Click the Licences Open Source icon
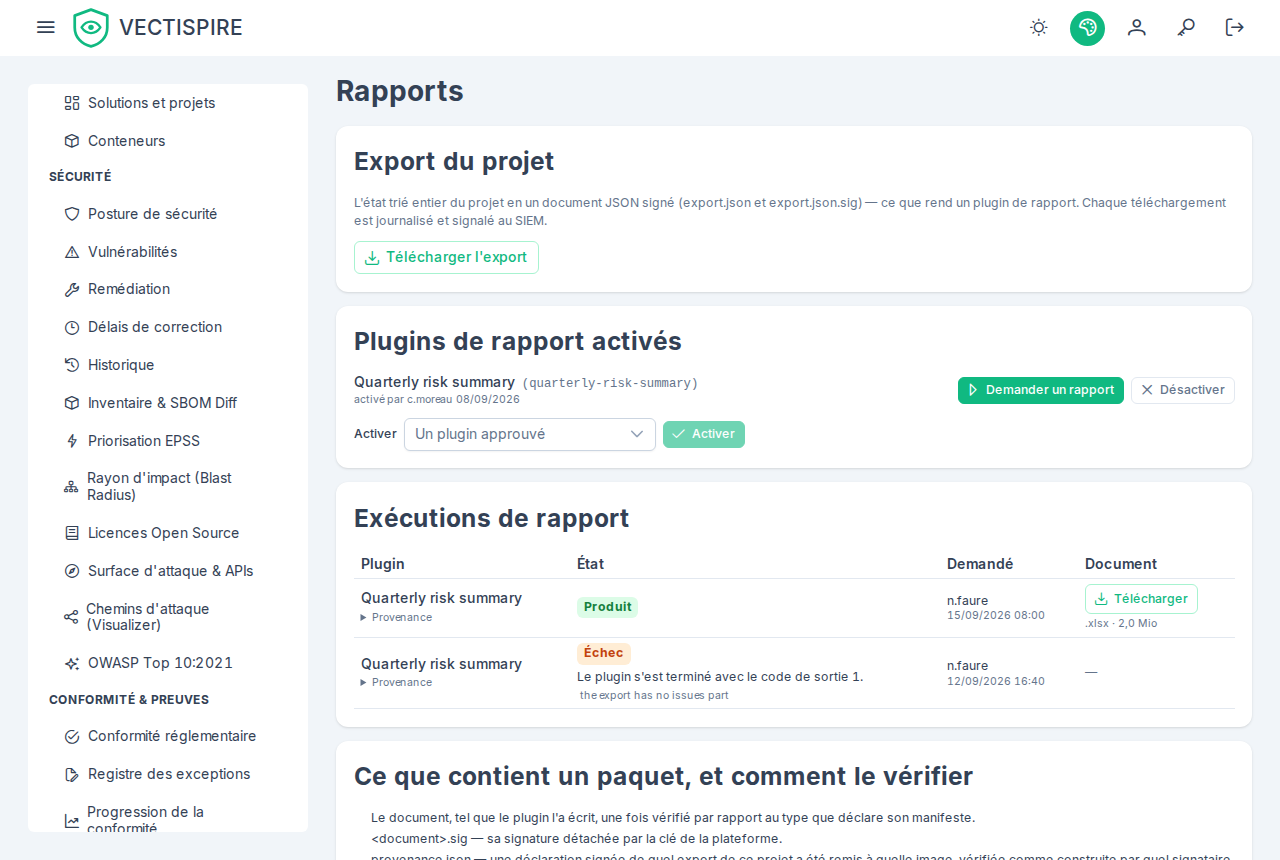The height and width of the screenshot is (860, 1280). click(72, 533)
